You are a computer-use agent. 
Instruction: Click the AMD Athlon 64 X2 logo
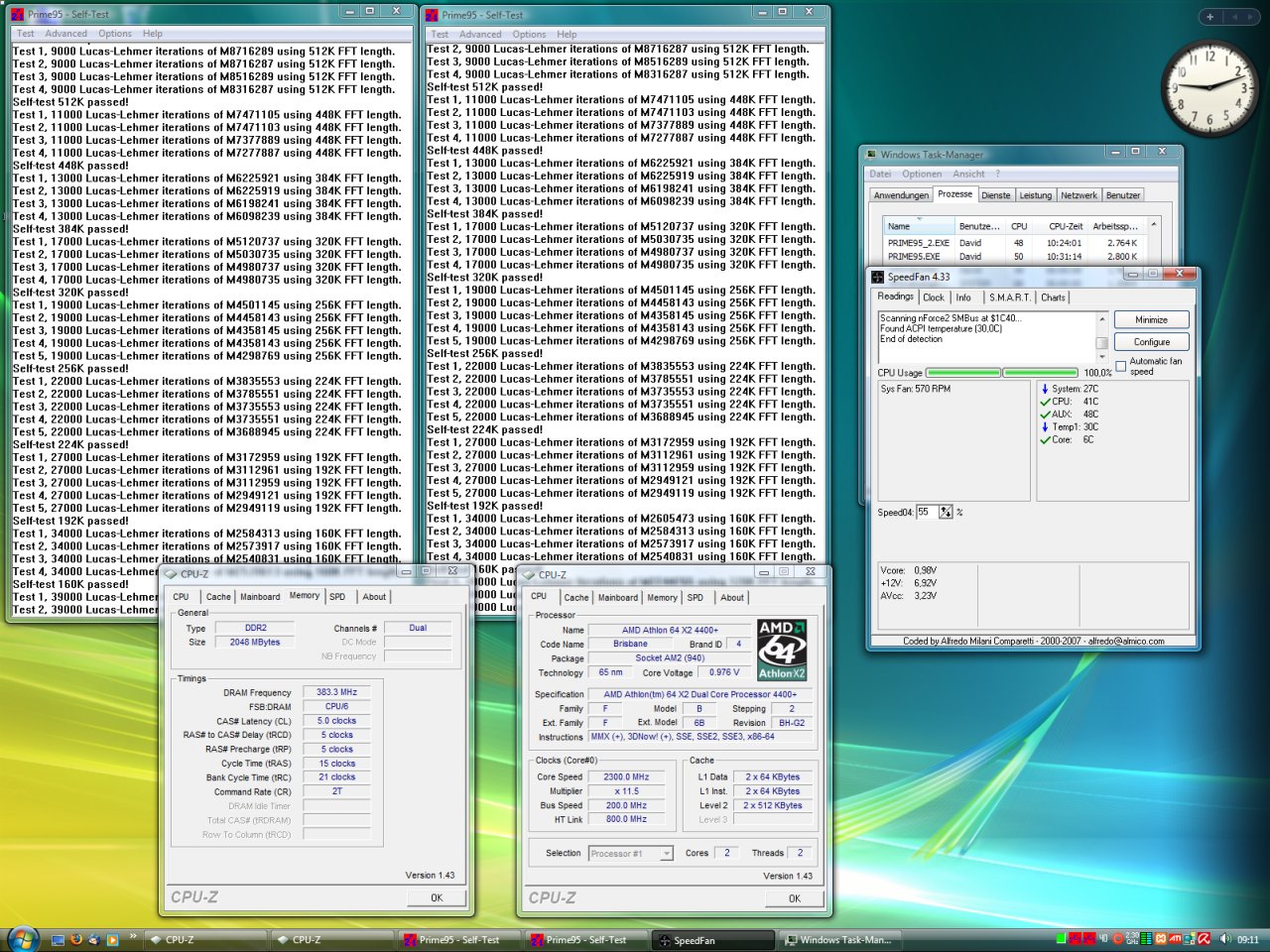pyautogui.click(x=782, y=650)
